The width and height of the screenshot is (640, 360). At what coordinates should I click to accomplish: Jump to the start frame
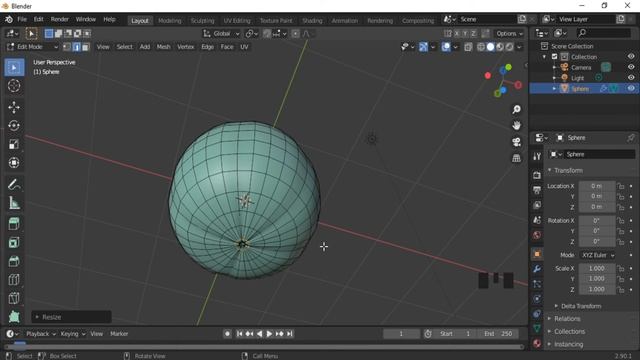[x=240, y=334]
